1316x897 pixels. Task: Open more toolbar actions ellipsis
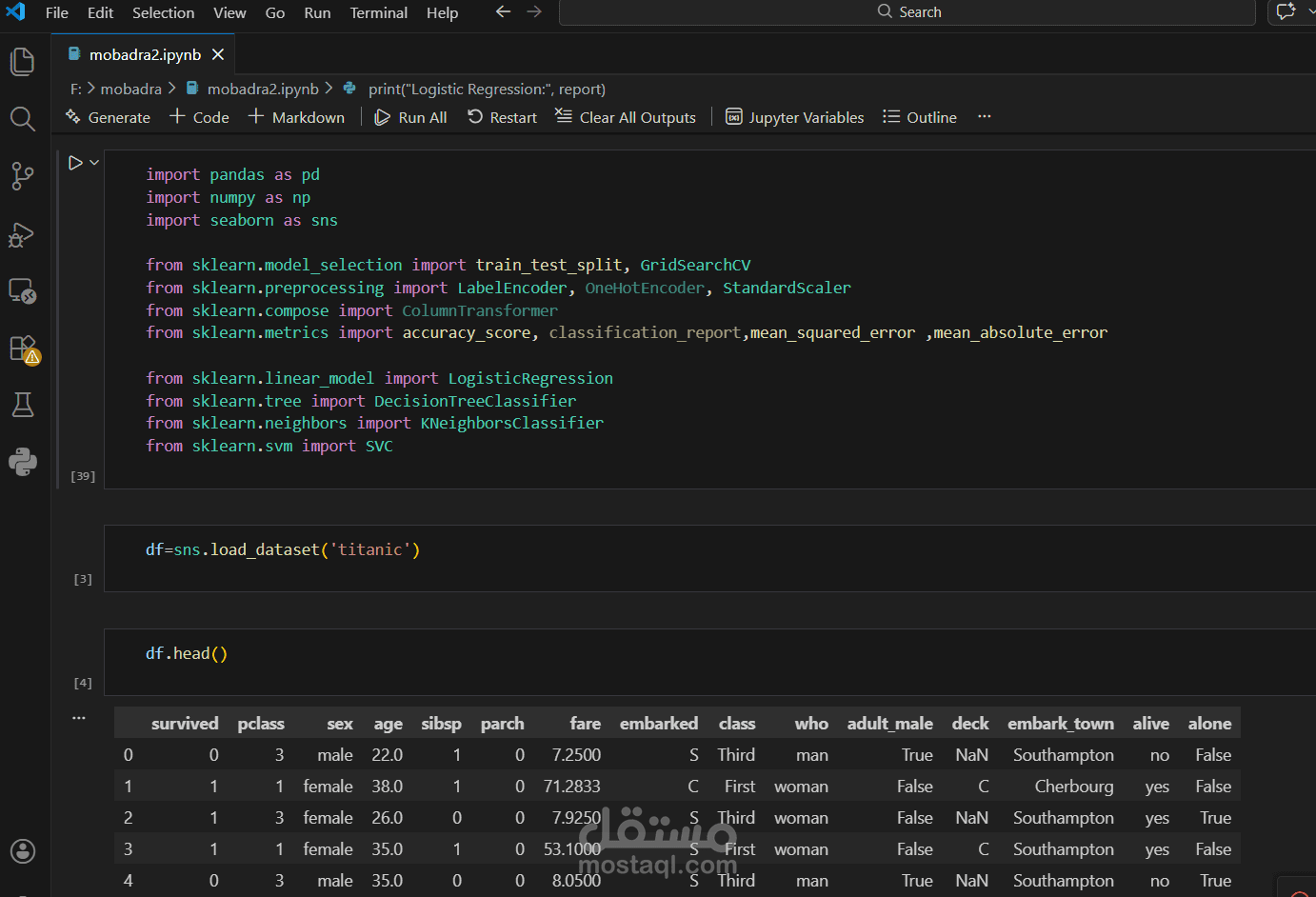coord(984,117)
